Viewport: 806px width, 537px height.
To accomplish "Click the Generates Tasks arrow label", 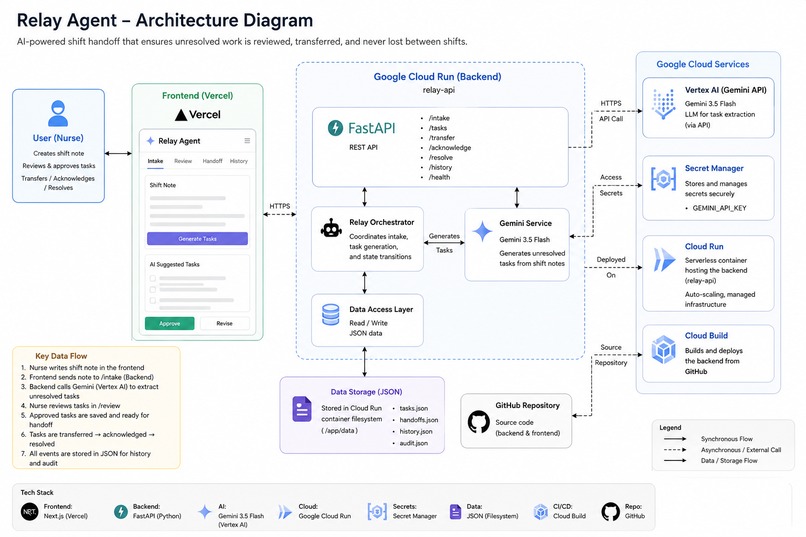I will (444, 243).
